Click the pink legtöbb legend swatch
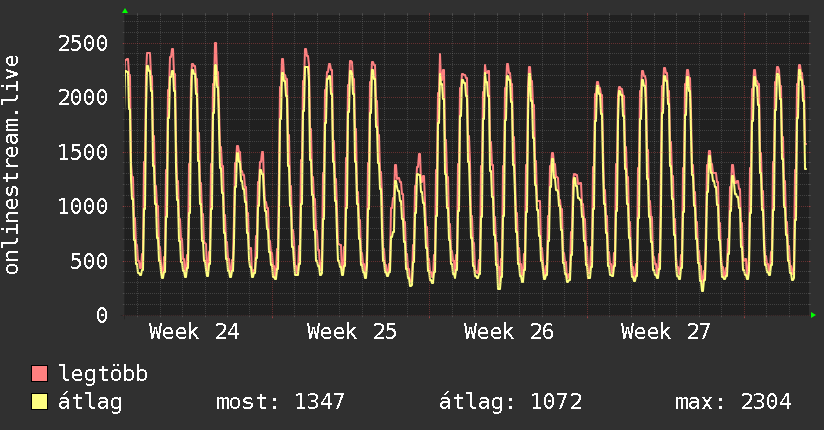 click(x=39, y=373)
